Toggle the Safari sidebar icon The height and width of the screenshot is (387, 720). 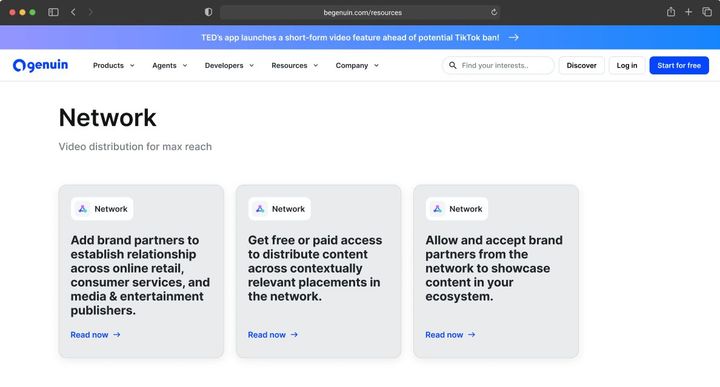(53, 12)
